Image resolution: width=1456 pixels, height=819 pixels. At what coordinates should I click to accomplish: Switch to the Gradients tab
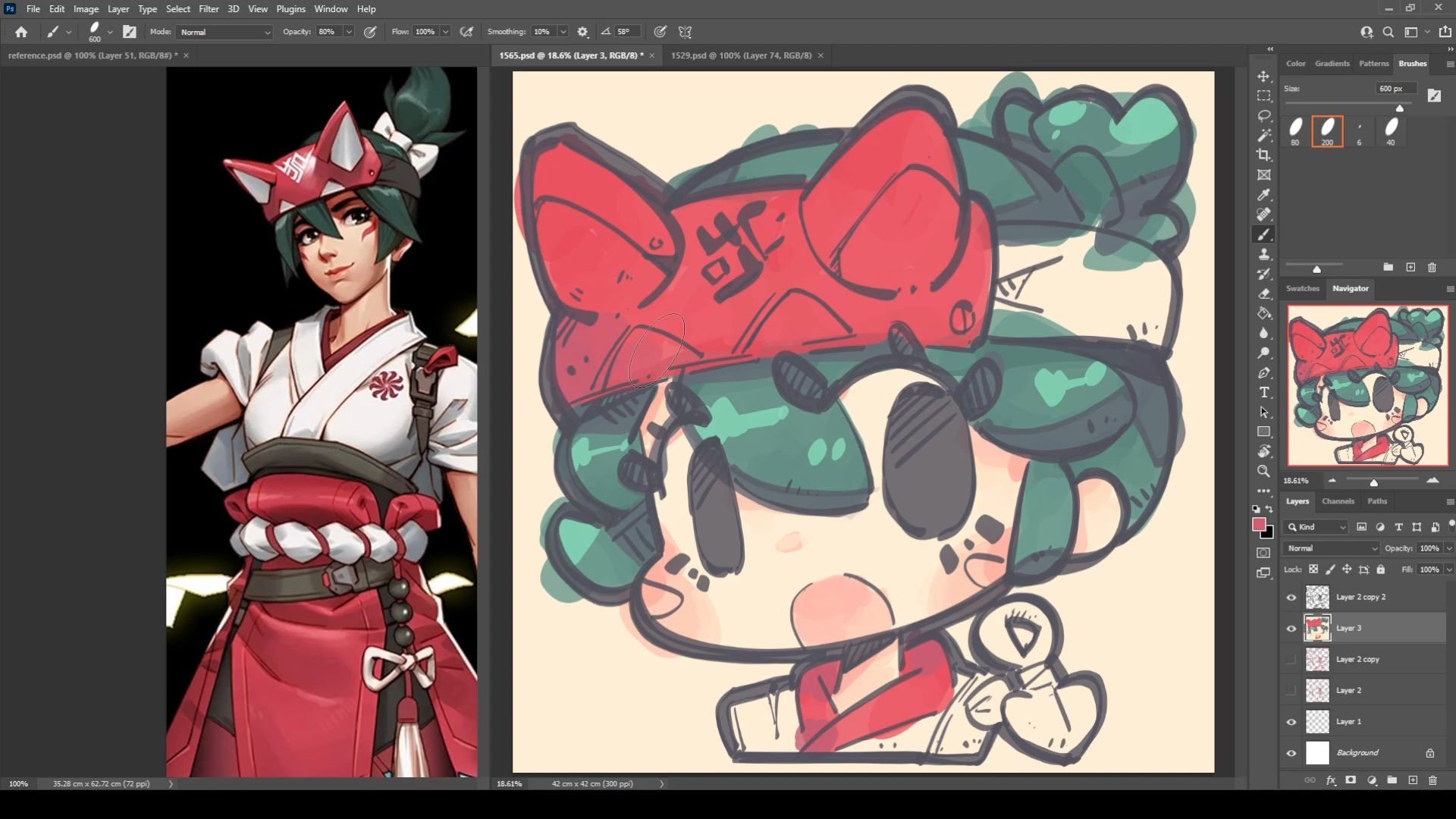[x=1332, y=64]
